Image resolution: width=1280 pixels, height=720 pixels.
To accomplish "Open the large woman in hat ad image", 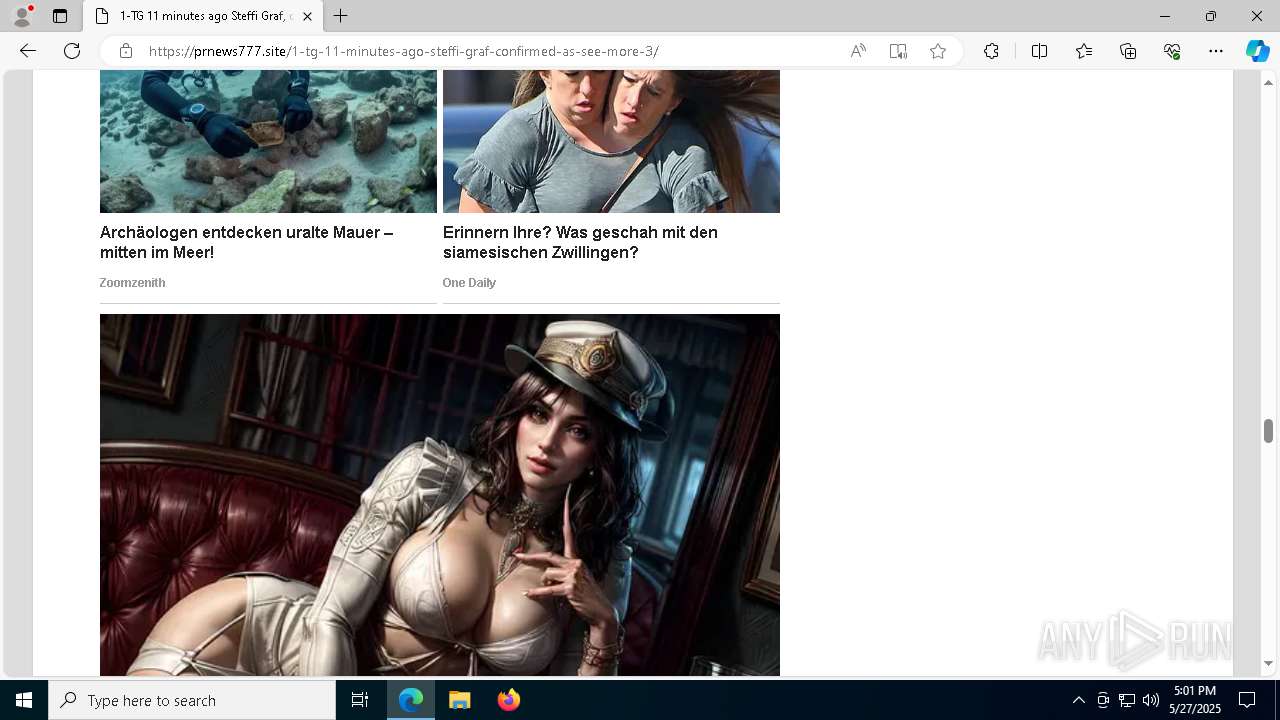I will point(440,495).
